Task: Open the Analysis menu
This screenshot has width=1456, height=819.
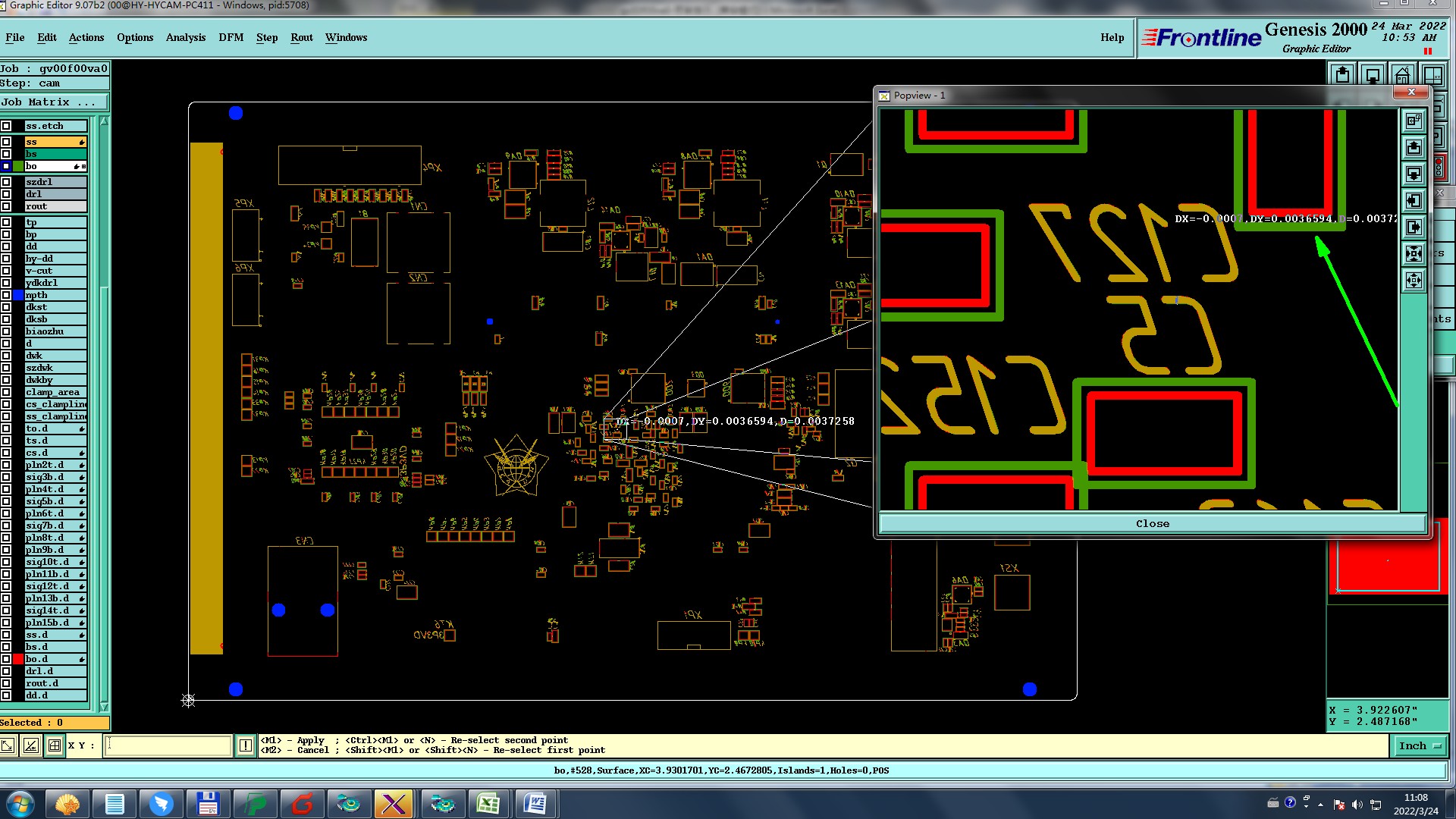Action: pyautogui.click(x=185, y=37)
